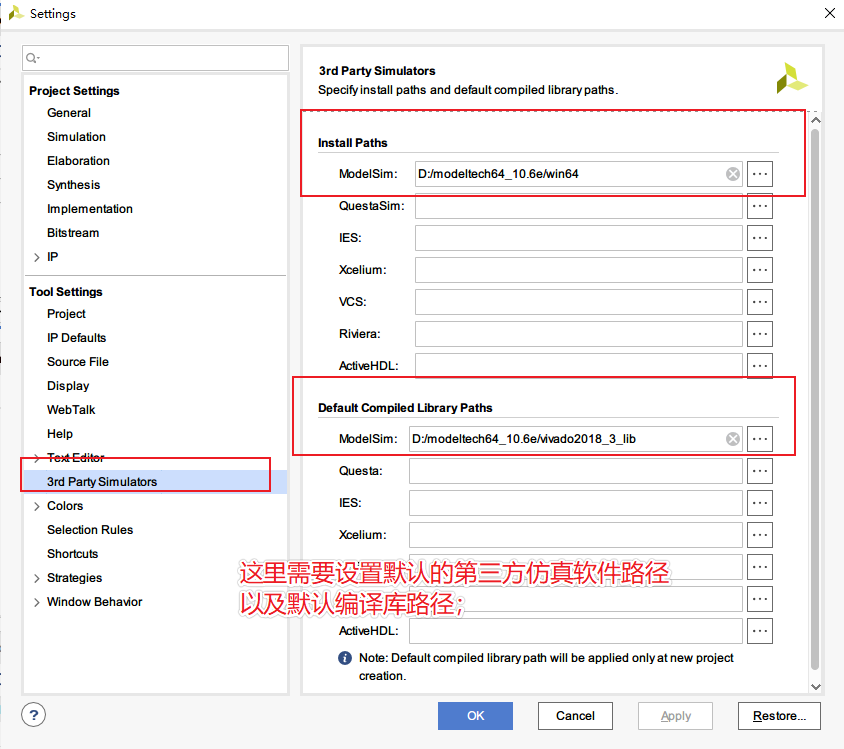Click the Restore... button
This screenshot has width=844, height=749.
(779, 716)
